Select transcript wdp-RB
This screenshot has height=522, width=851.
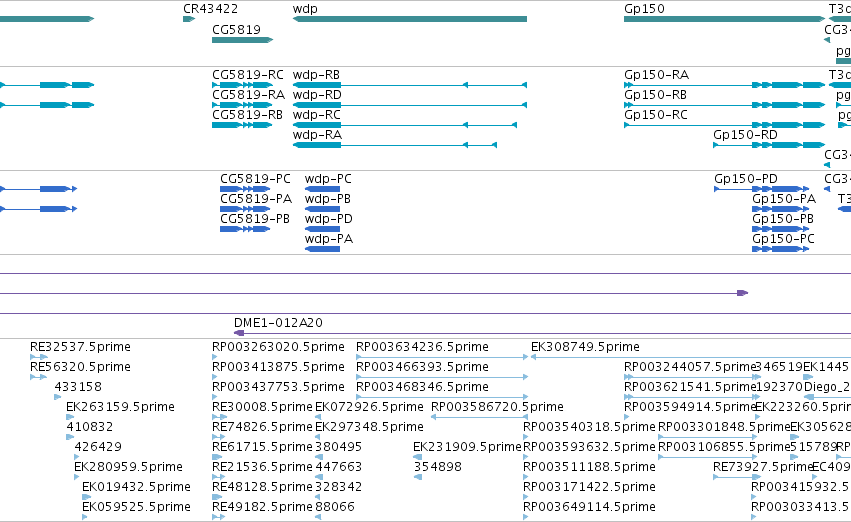[x=316, y=75]
